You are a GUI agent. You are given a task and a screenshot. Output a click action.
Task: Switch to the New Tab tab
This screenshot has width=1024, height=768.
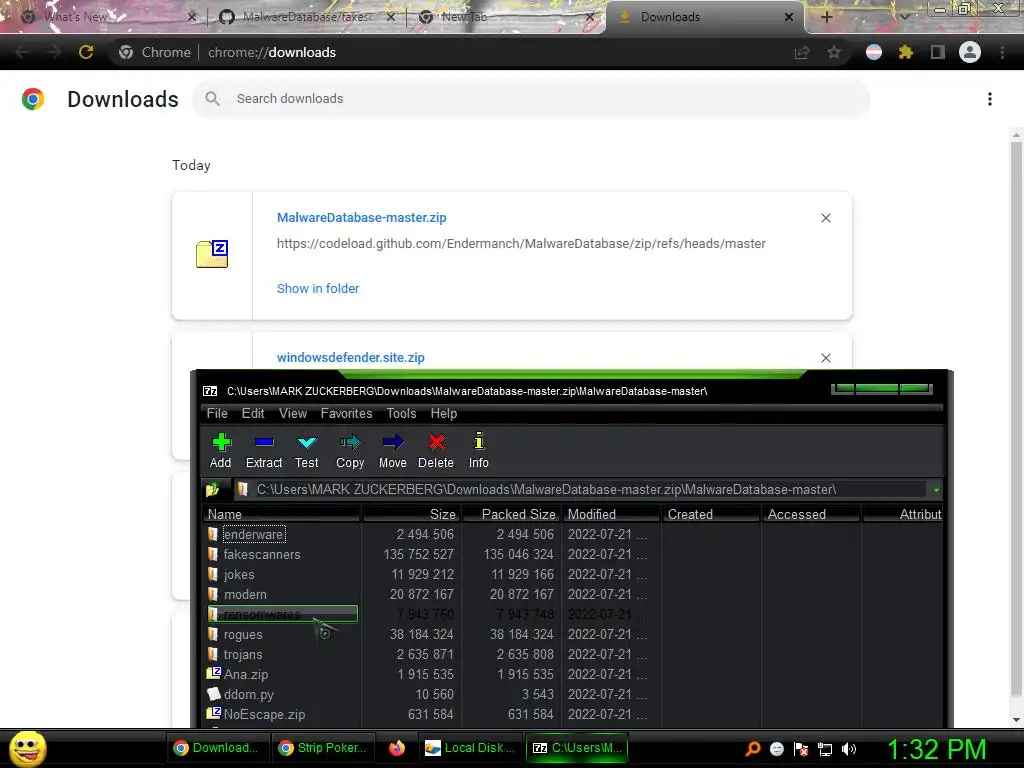506,17
